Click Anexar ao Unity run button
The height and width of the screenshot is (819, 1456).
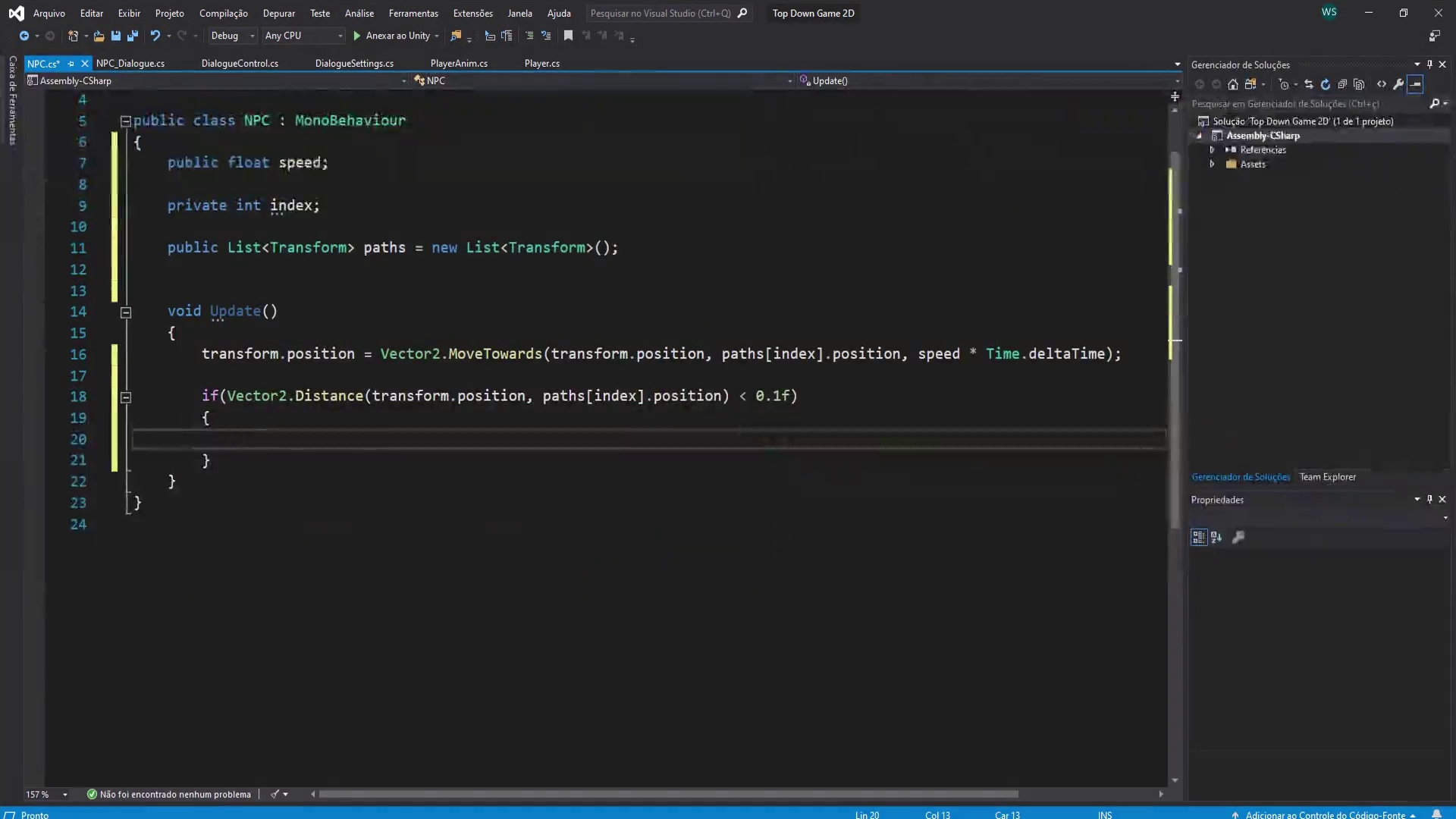click(391, 36)
